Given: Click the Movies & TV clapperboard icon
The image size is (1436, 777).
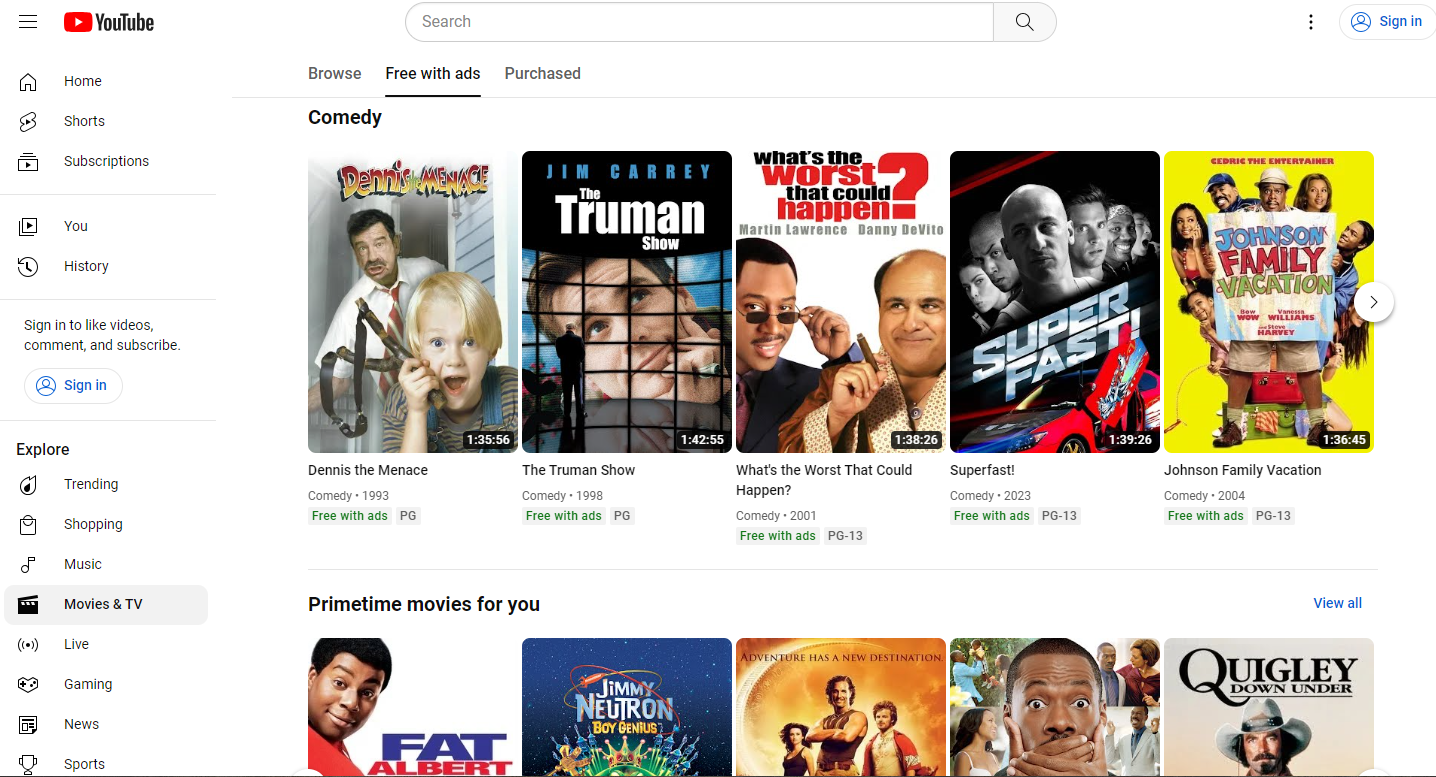Looking at the screenshot, I should point(28,604).
